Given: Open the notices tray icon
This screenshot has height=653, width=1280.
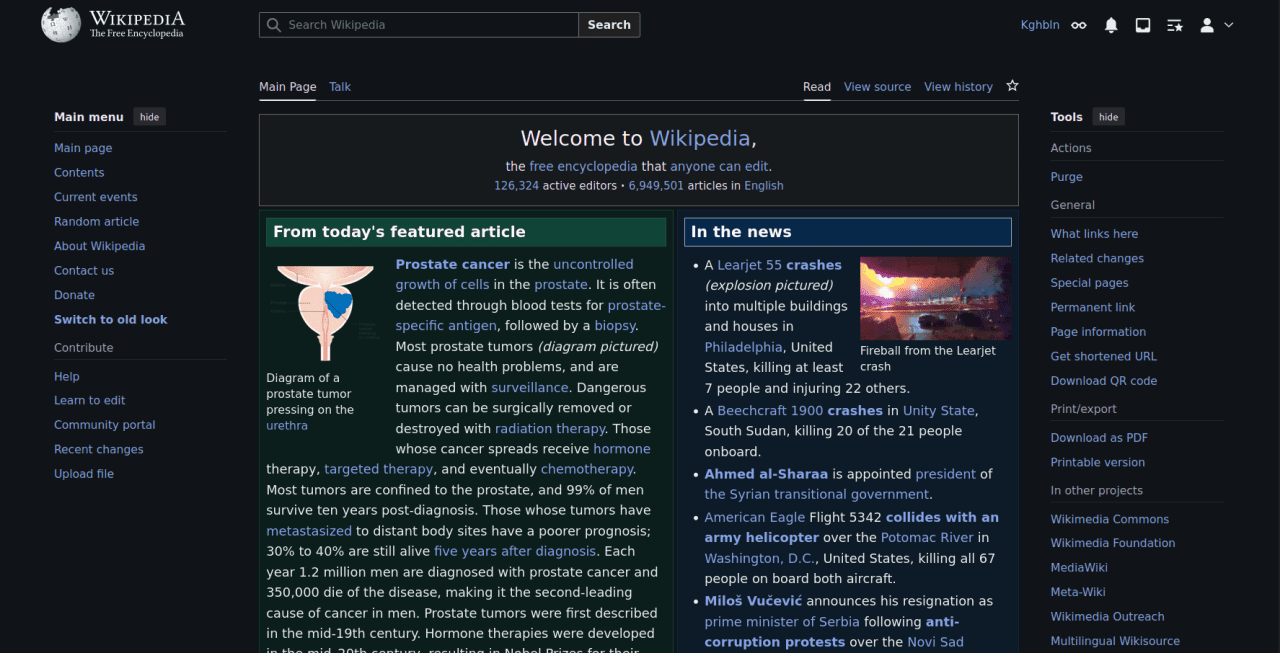Looking at the screenshot, I should 1143,25.
